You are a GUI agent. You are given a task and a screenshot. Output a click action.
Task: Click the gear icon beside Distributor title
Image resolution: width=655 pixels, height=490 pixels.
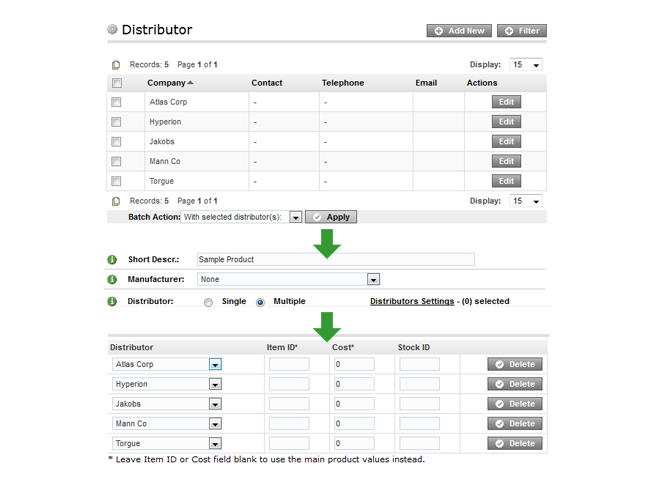(112, 29)
